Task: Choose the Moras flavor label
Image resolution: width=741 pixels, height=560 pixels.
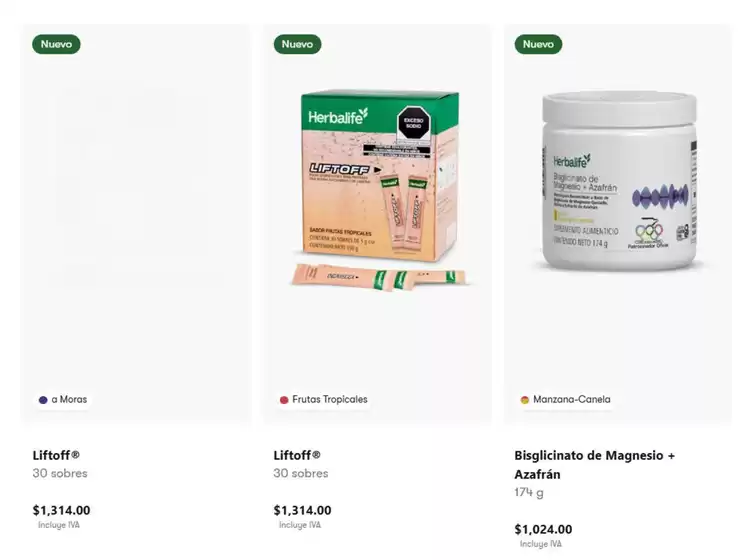Action: coord(69,399)
